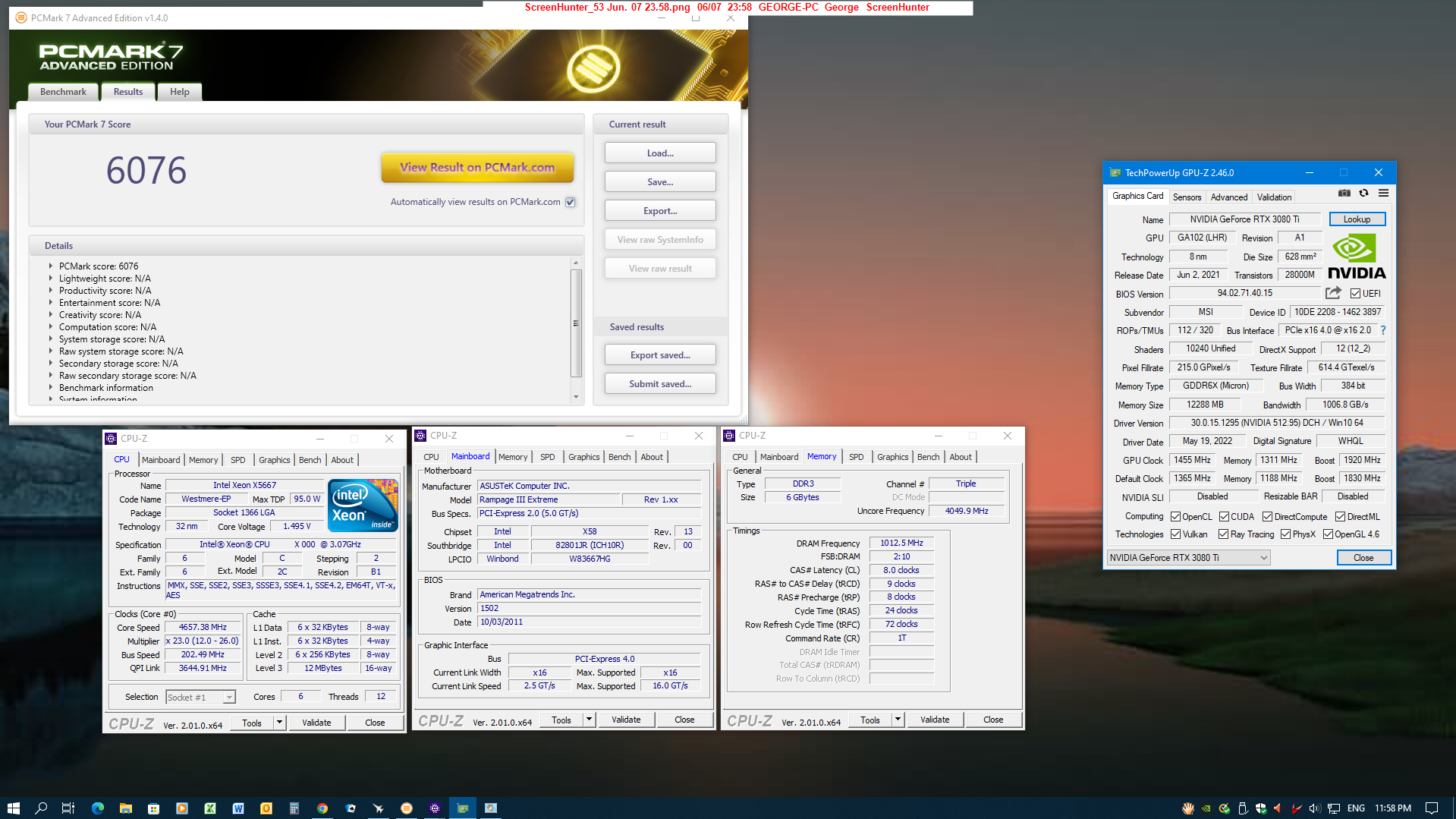Click the Intel Xeon inside logo
This screenshot has width=1456, height=819.
click(363, 506)
